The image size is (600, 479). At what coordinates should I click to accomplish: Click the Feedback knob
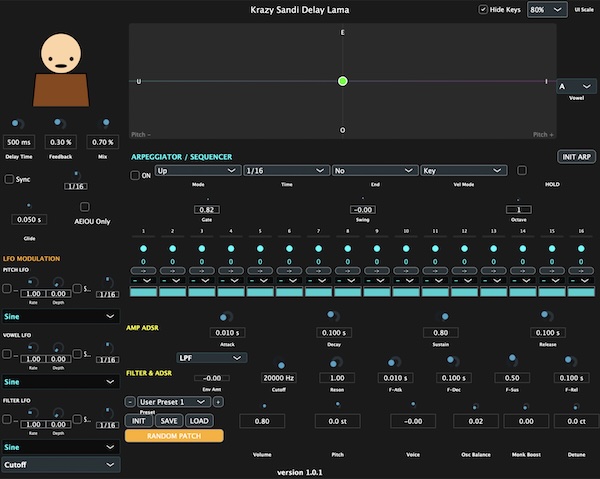(x=60, y=123)
